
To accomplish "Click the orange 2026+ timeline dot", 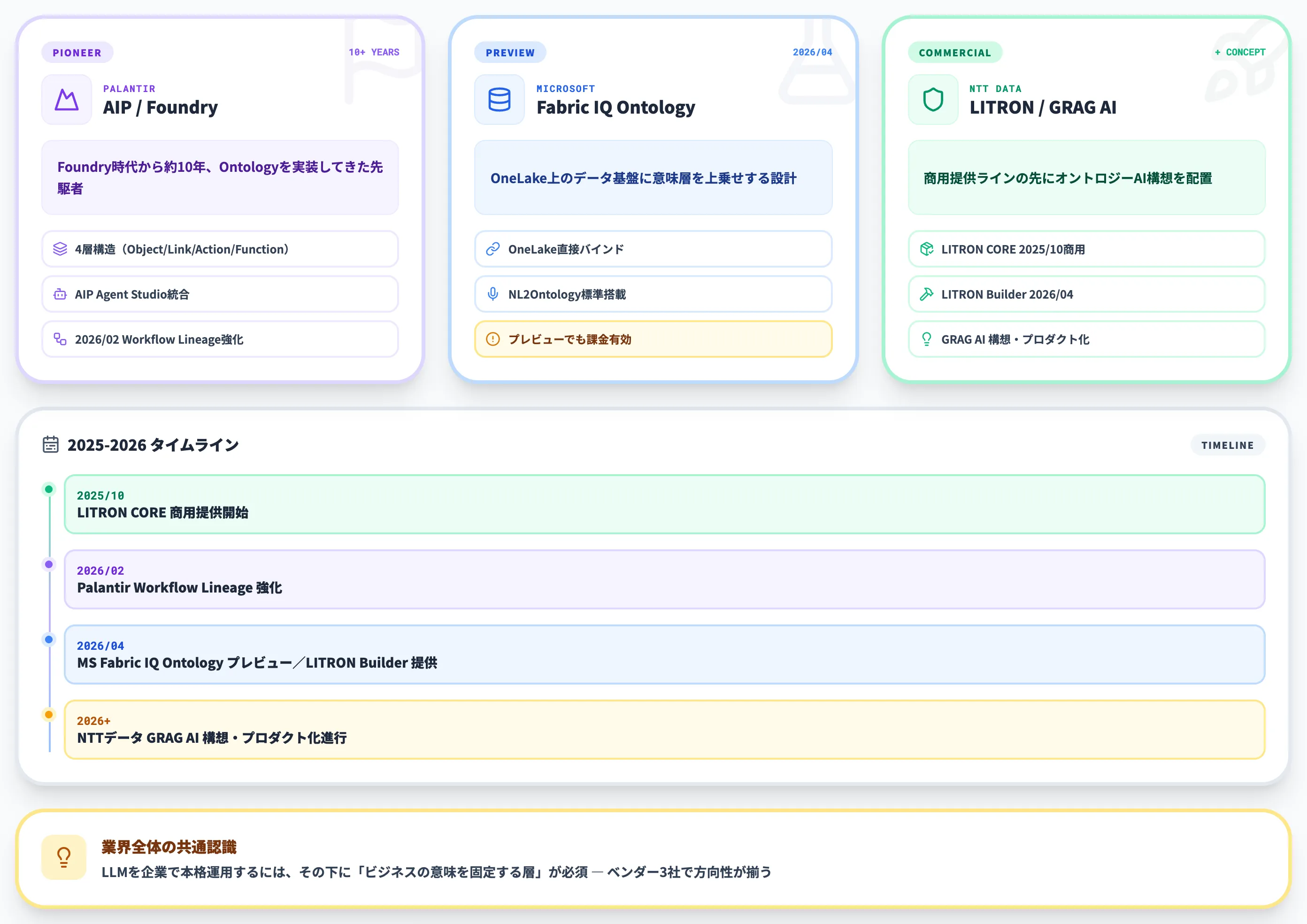I will pyautogui.click(x=49, y=715).
